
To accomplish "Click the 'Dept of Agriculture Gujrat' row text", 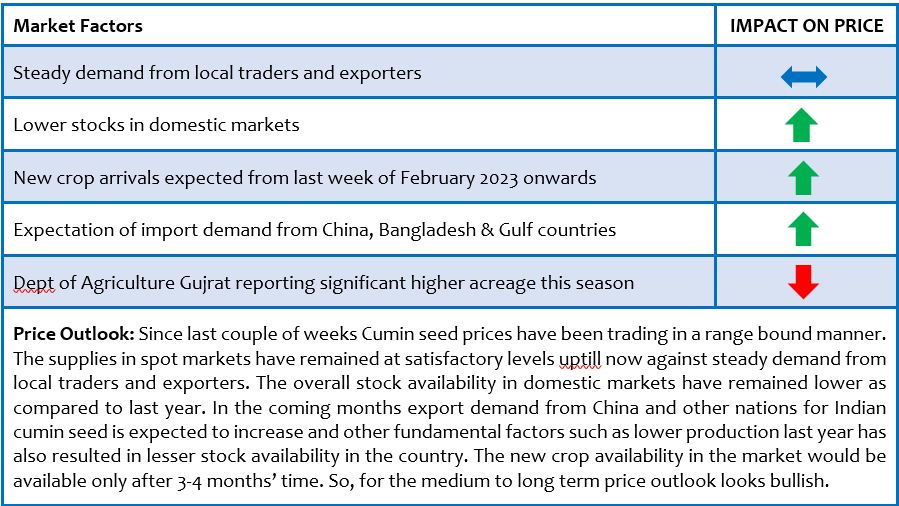I will (323, 283).
